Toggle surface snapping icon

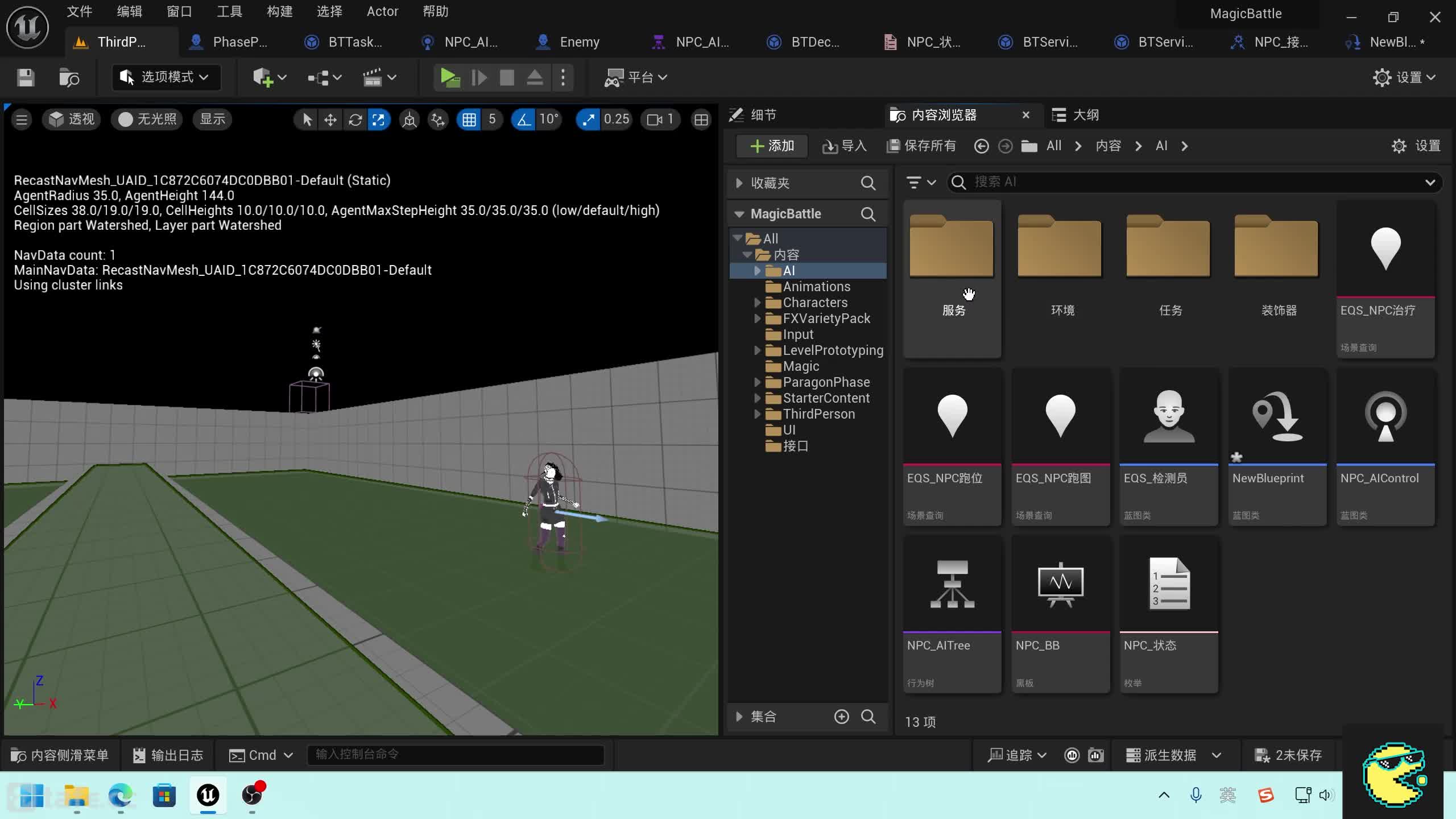438,119
